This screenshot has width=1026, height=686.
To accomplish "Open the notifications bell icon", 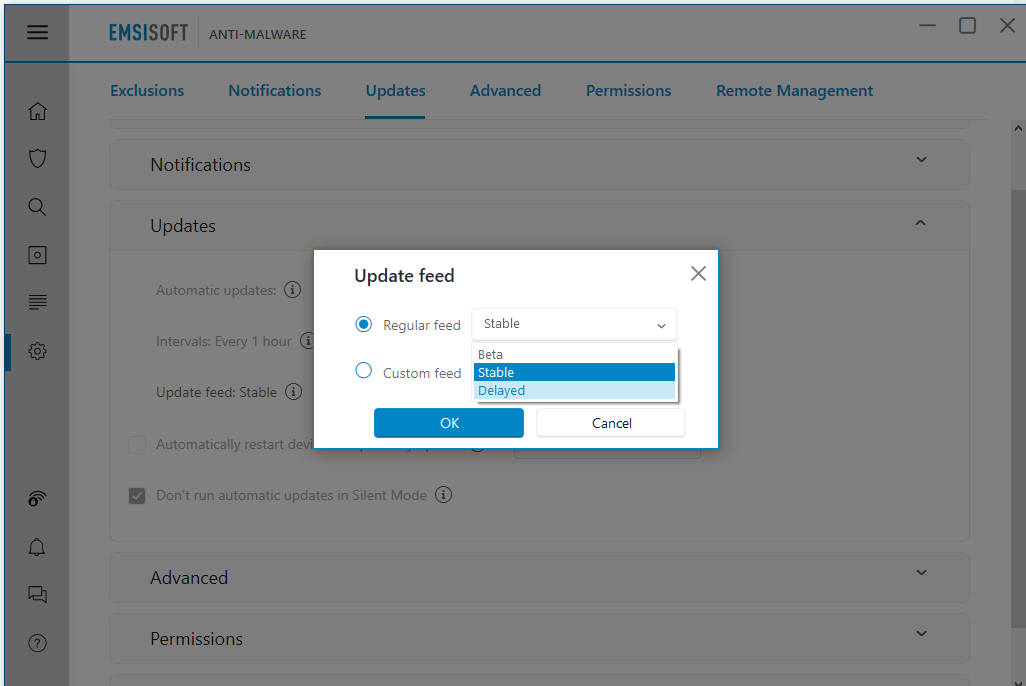I will pos(37,547).
